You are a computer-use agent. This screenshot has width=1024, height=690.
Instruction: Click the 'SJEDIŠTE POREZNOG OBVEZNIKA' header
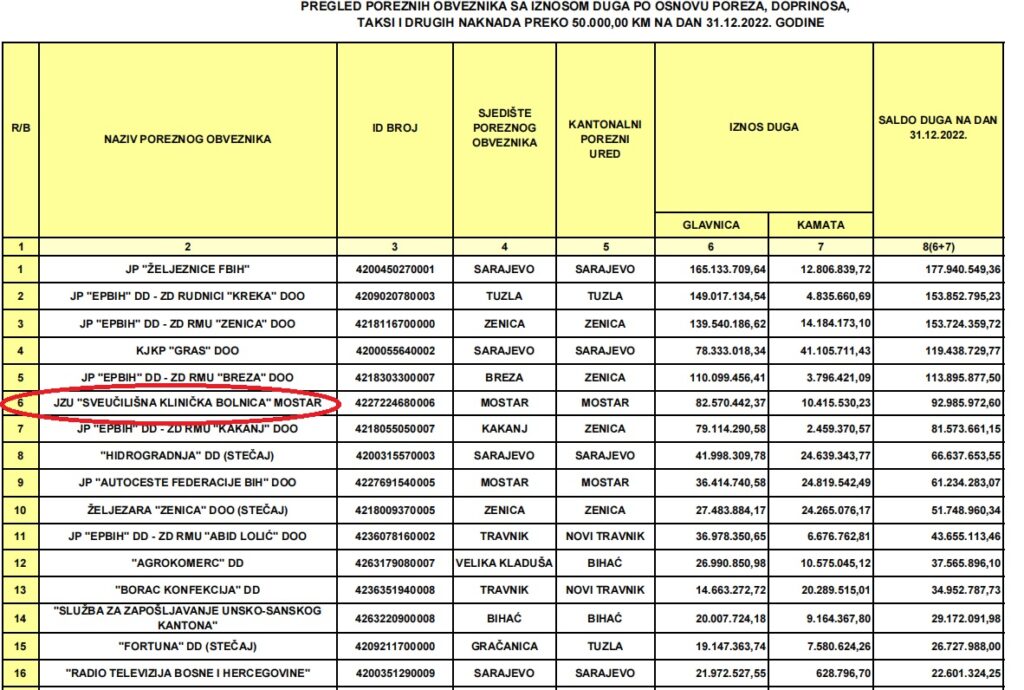click(x=504, y=128)
